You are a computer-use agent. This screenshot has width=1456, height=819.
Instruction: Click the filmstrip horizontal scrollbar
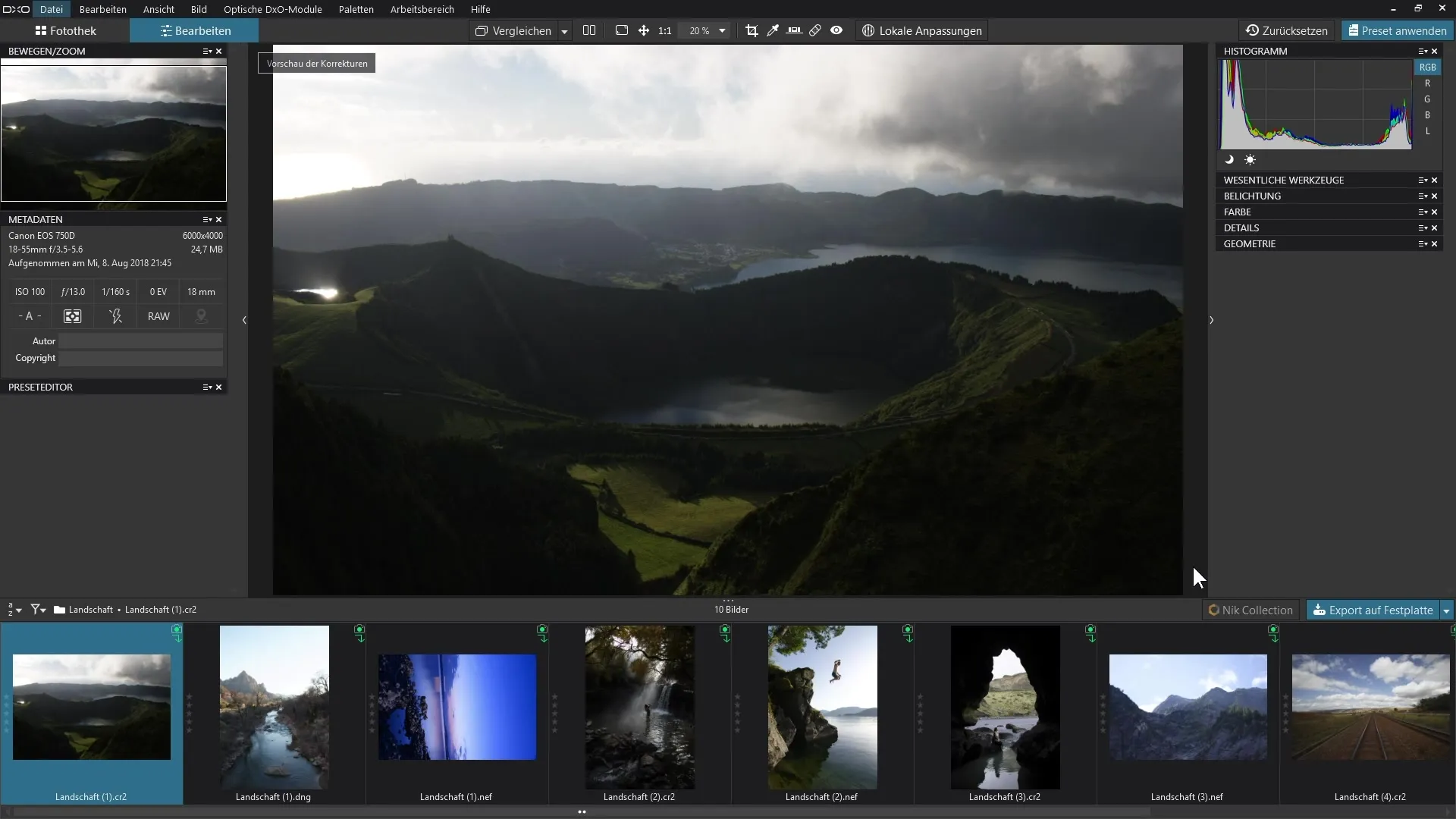click(582, 811)
